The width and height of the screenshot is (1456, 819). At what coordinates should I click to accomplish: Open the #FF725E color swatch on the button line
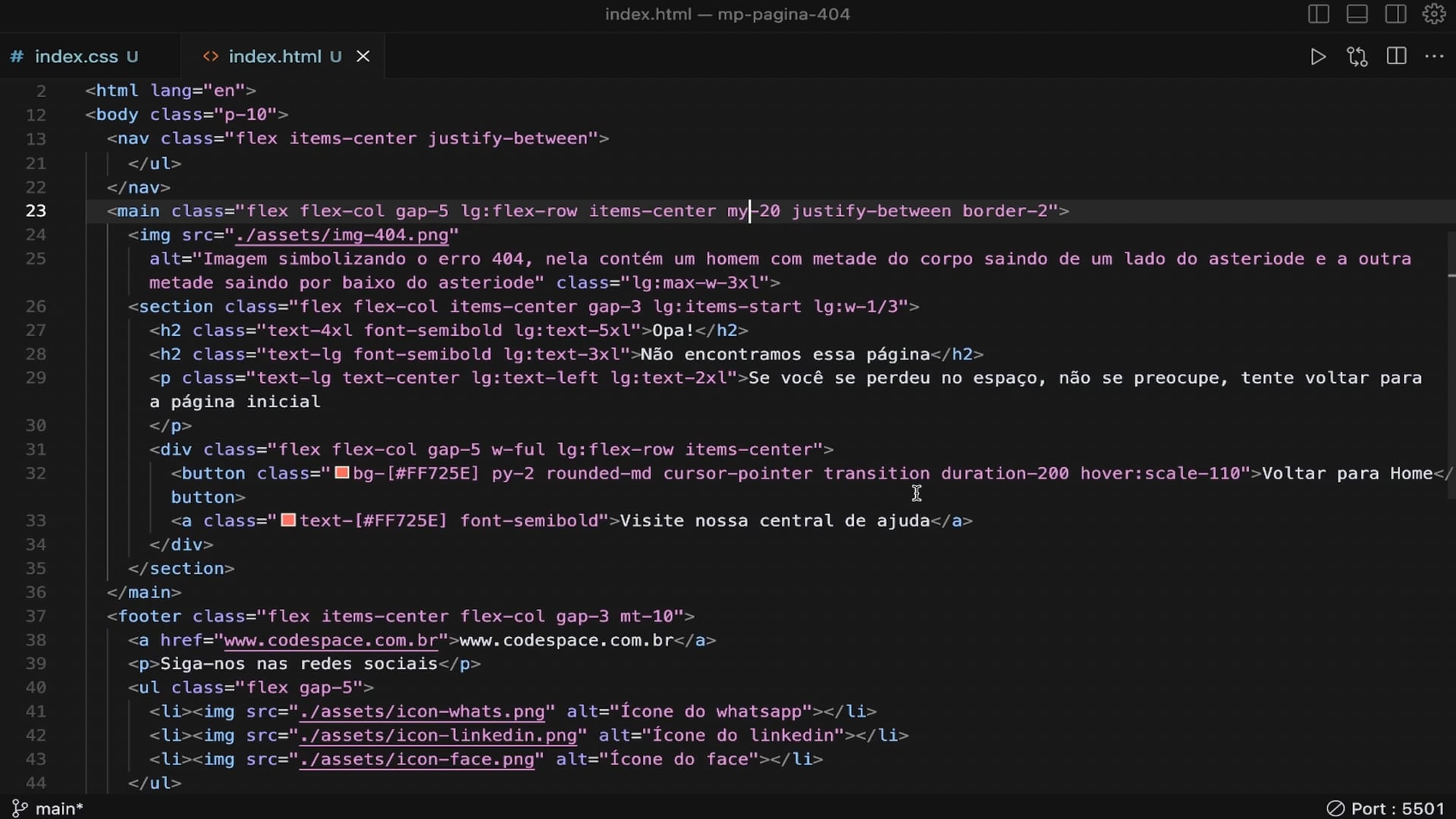[342, 473]
